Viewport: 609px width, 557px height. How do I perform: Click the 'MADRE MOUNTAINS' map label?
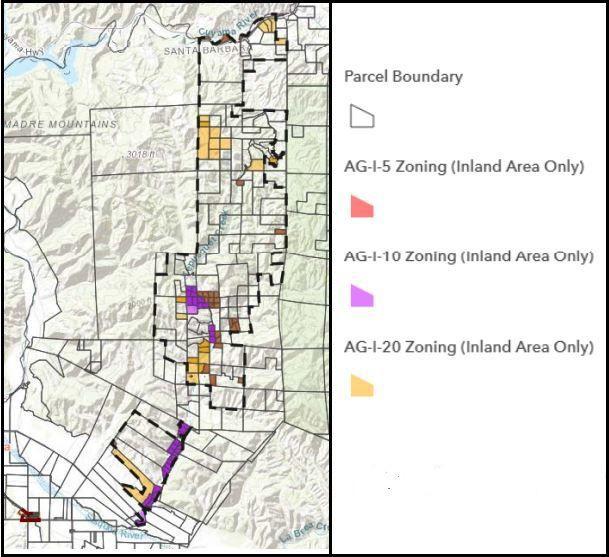[x=61, y=124]
